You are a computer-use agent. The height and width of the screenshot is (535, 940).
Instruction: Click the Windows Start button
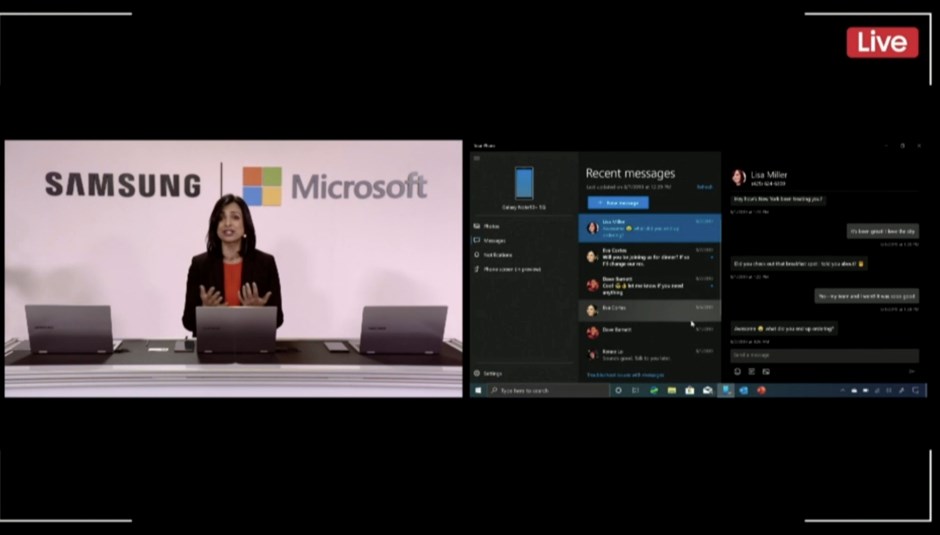(x=478, y=390)
